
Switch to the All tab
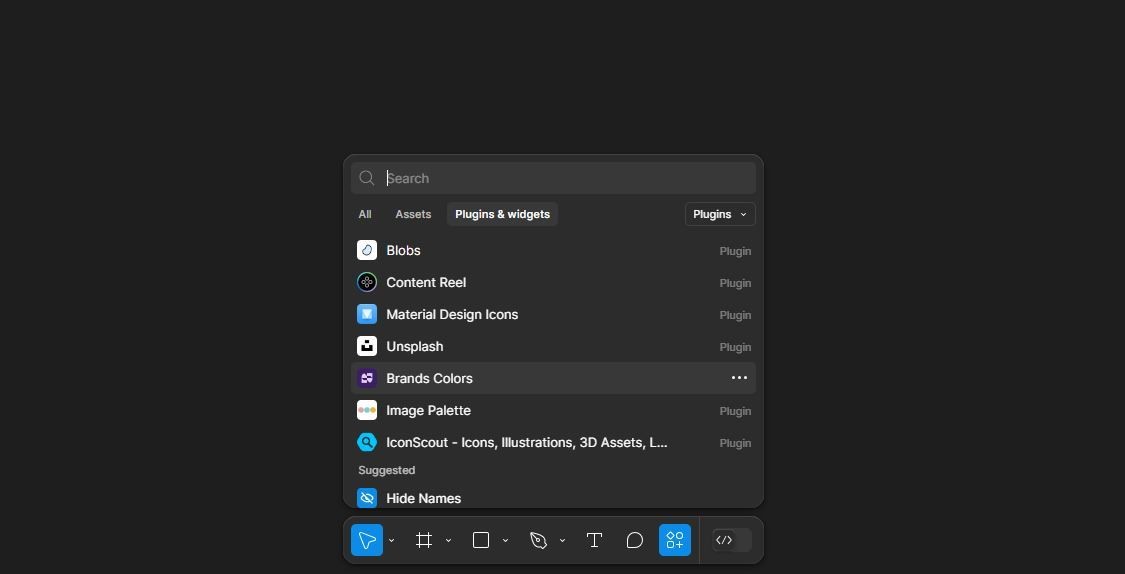click(x=365, y=214)
